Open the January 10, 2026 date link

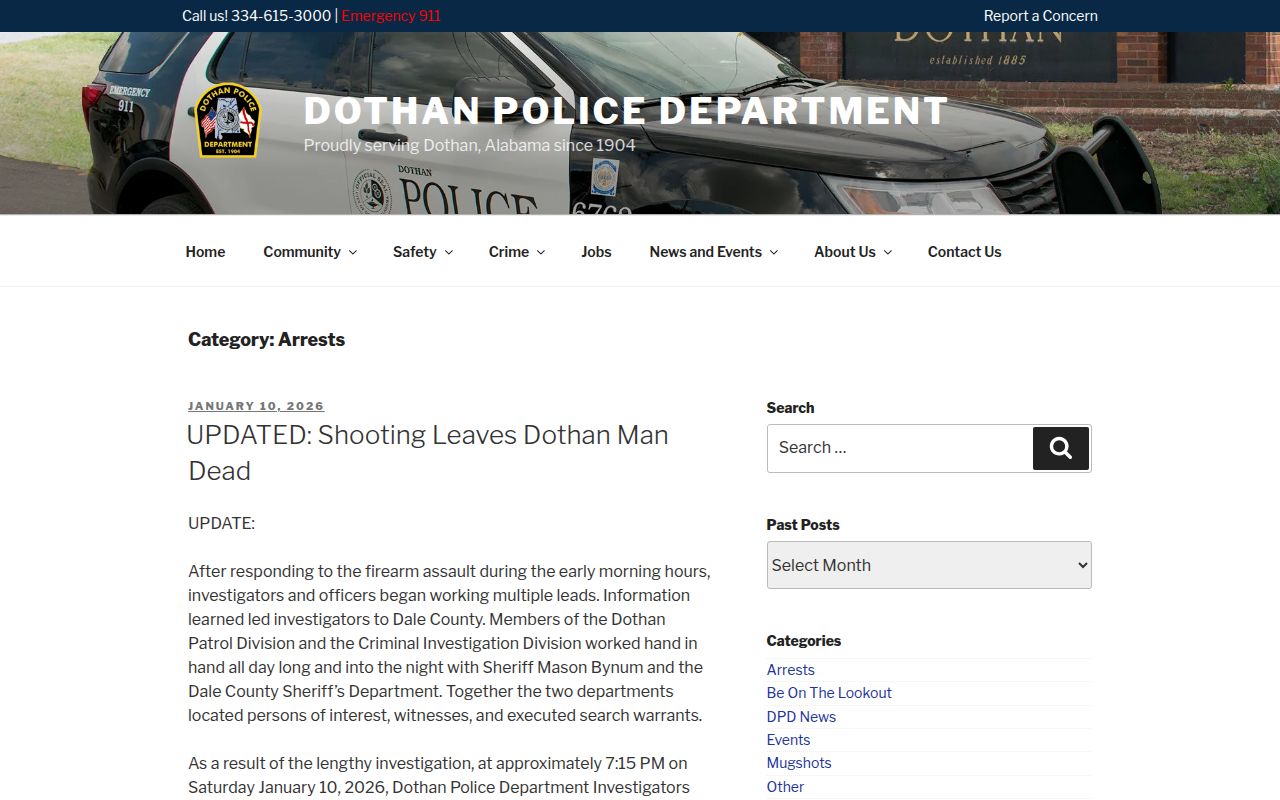256,406
